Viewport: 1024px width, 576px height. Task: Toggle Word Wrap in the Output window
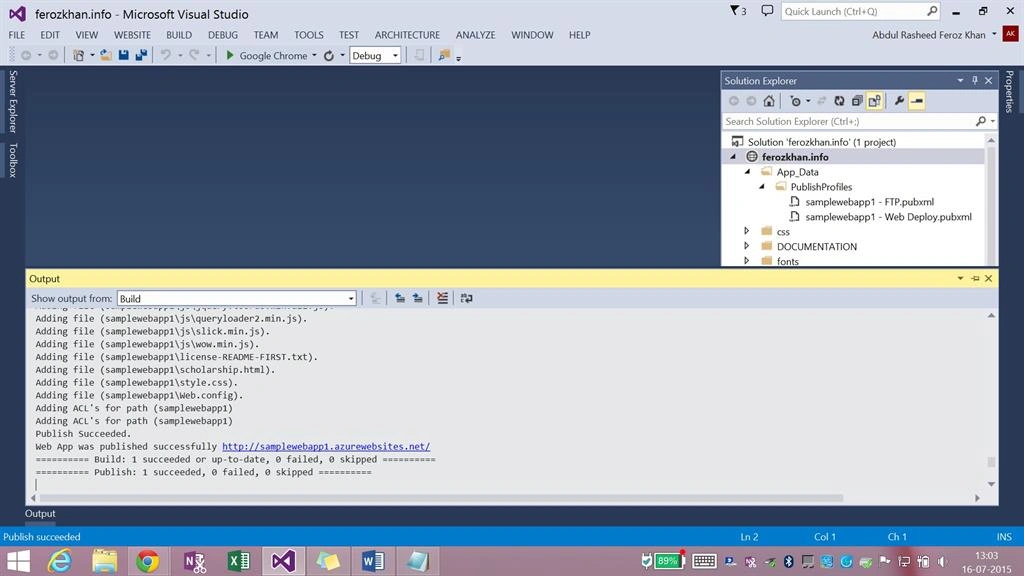click(466, 298)
